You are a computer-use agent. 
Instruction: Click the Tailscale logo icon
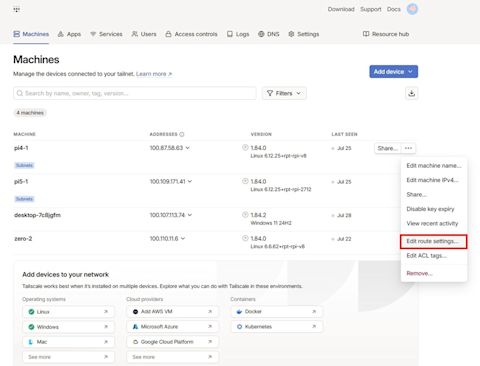point(17,9)
